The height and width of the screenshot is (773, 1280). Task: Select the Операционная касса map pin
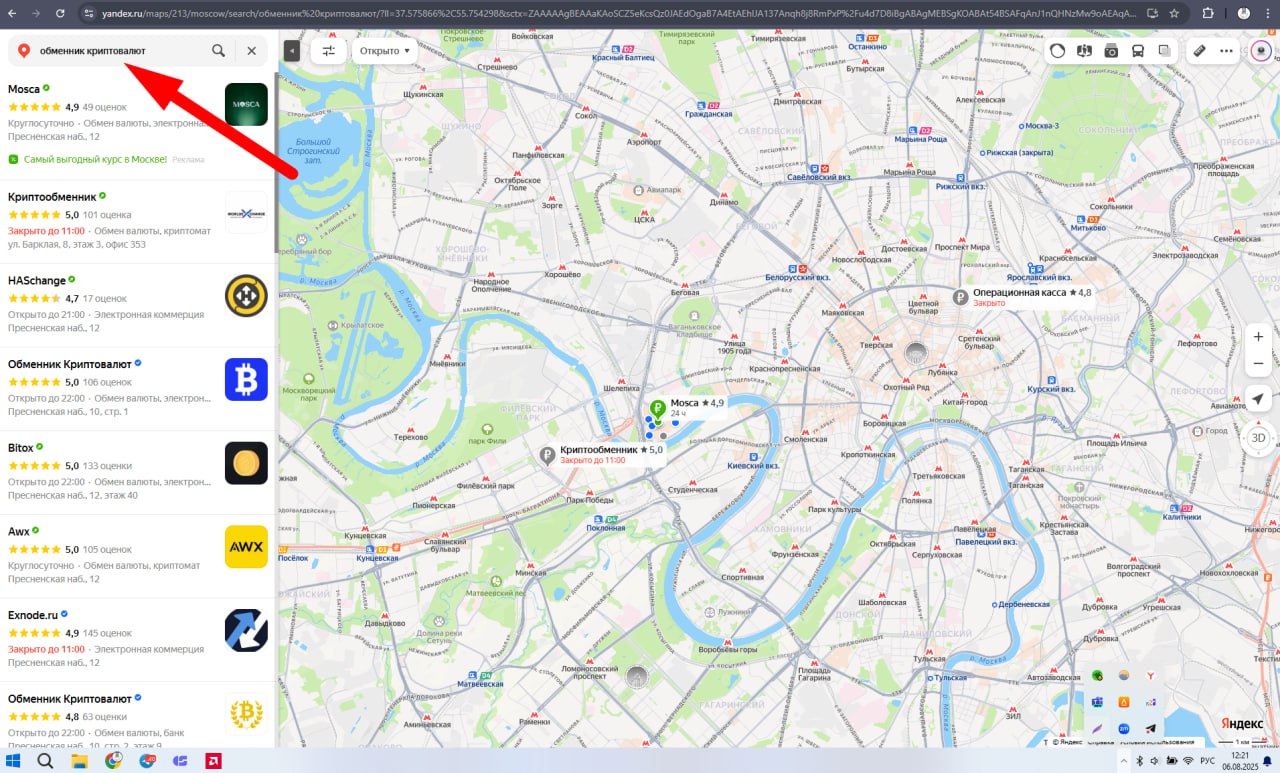pos(960,297)
